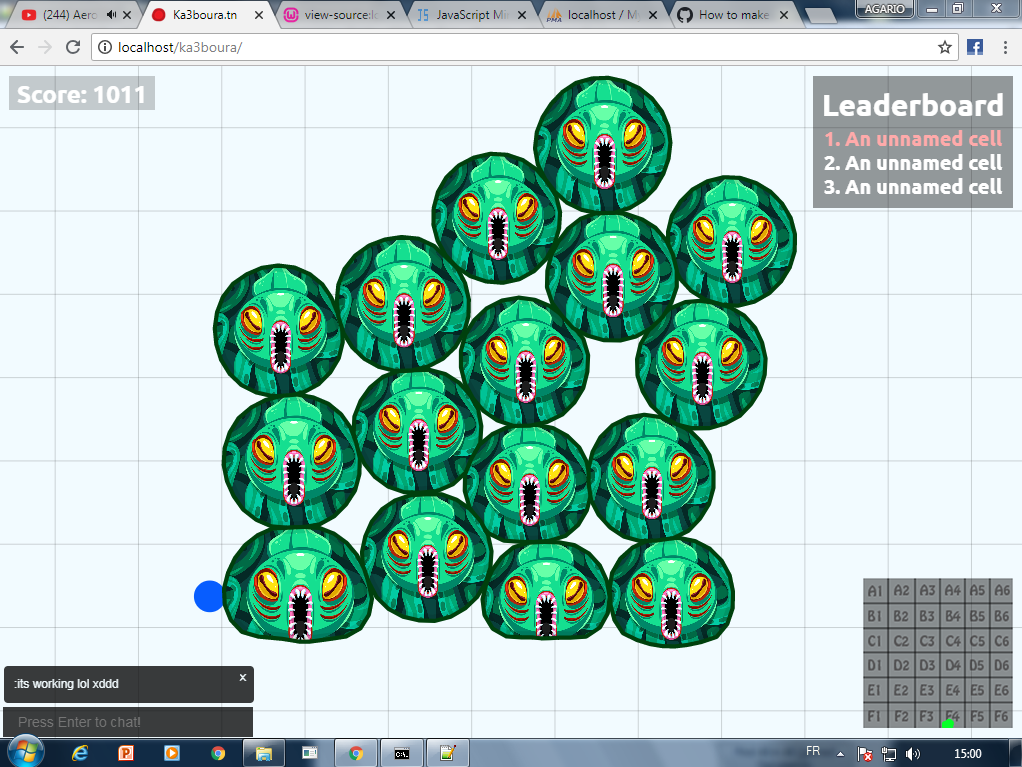1022x767 pixels.
Task: Click the blue food pellet
Action: click(209, 596)
